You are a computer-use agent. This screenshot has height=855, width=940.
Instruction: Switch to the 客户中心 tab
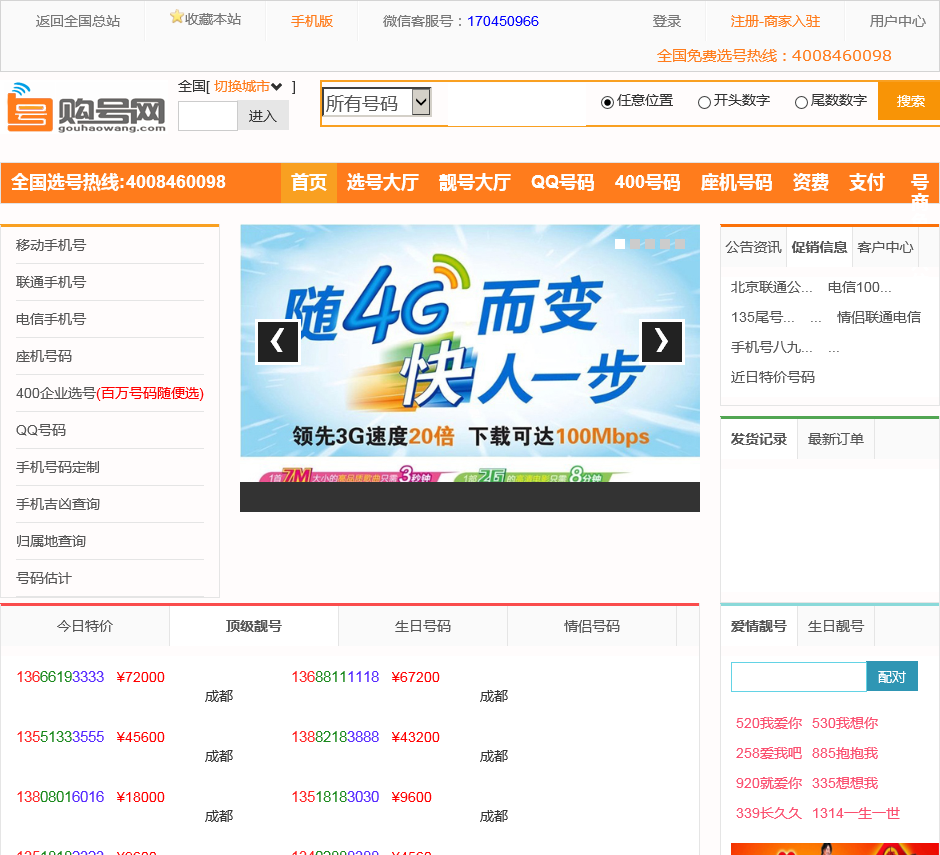[x=885, y=247]
